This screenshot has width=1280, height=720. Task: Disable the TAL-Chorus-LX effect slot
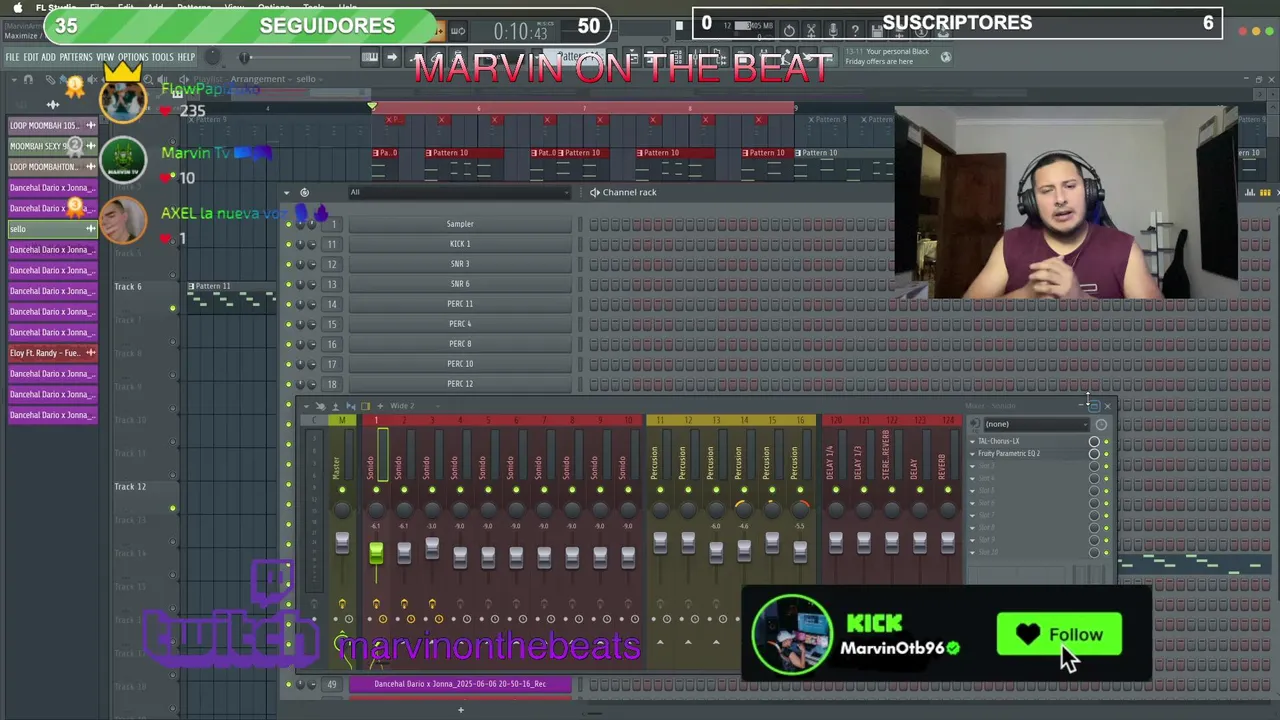click(x=1106, y=441)
